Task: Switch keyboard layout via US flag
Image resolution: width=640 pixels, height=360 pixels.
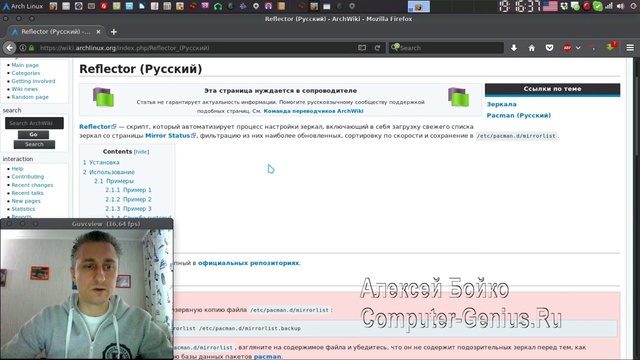Action: [550, 6]
